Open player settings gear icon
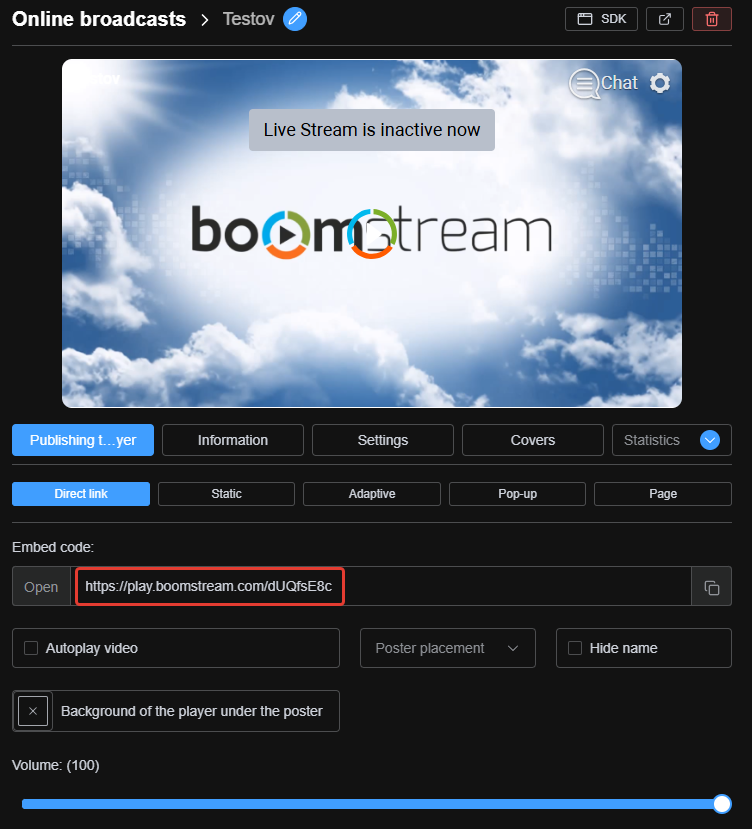 660,83
